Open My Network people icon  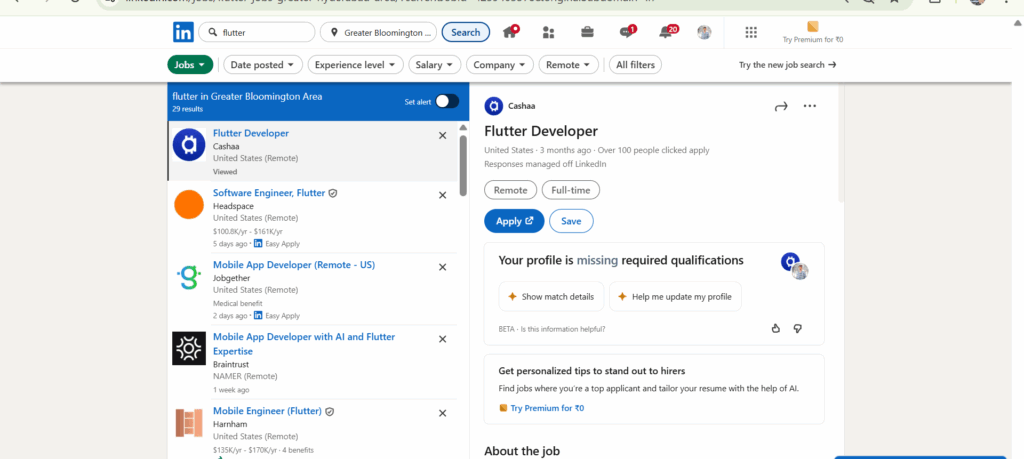point(548,32)
